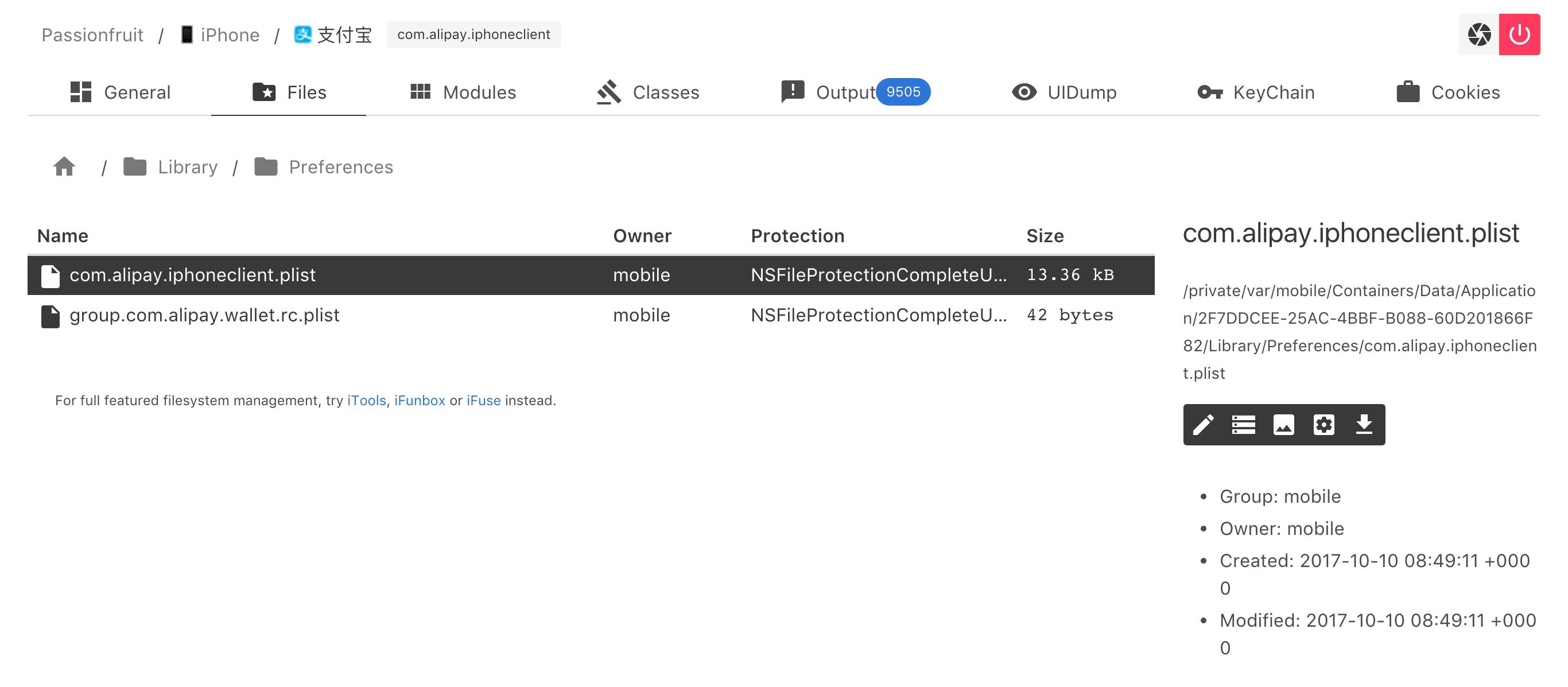Go to the home directory icon
Viewport: 1568px width, 687px height.
point(64,167)
